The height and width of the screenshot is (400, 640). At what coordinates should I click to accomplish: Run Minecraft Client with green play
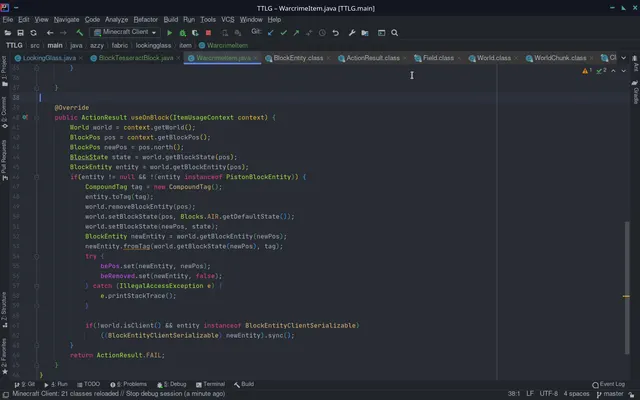click(170, 33)
